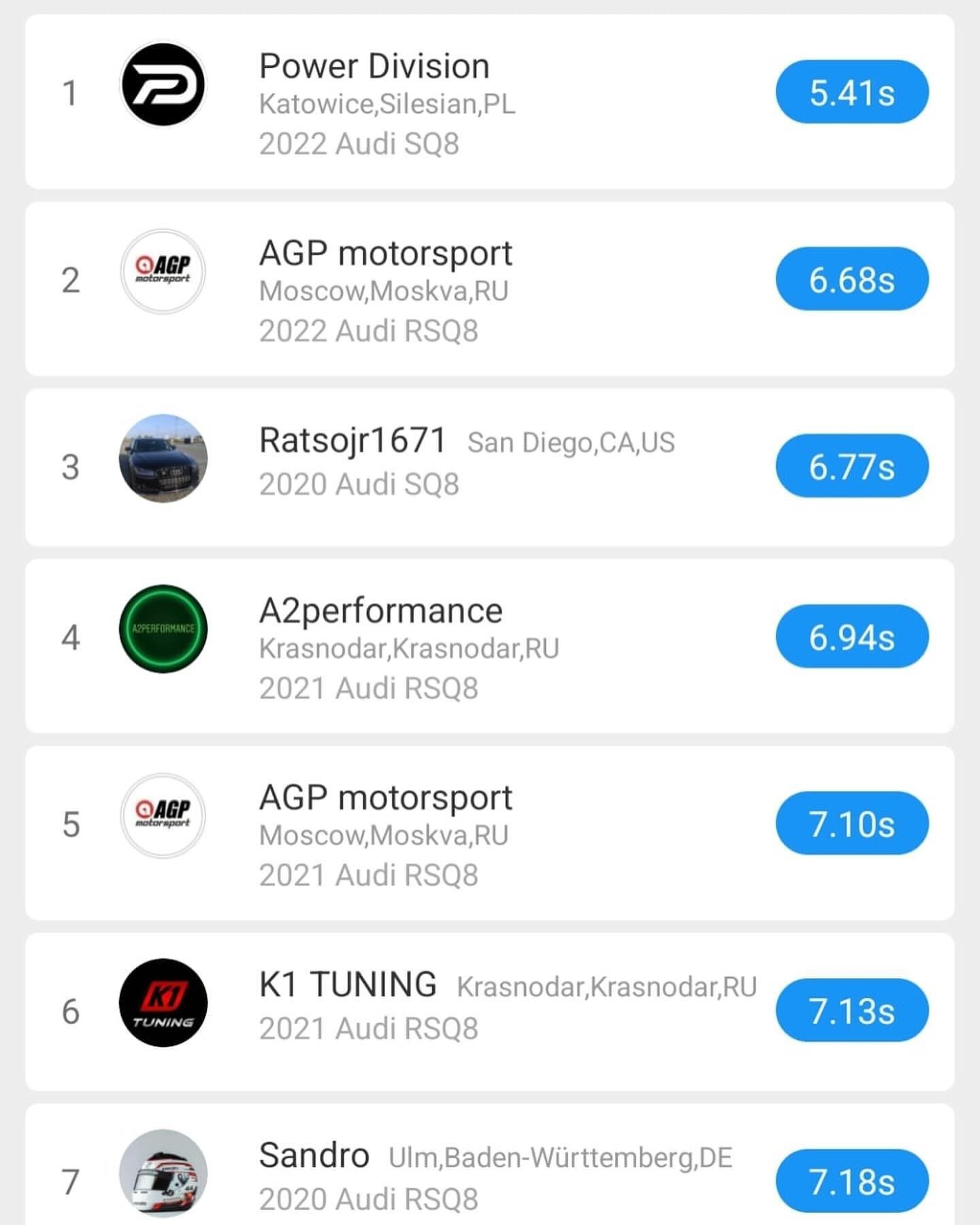The height and width of the screenshot is (1225, 980).
Task: Open the 6.94s time badge
Action: [x=851, y=636]
